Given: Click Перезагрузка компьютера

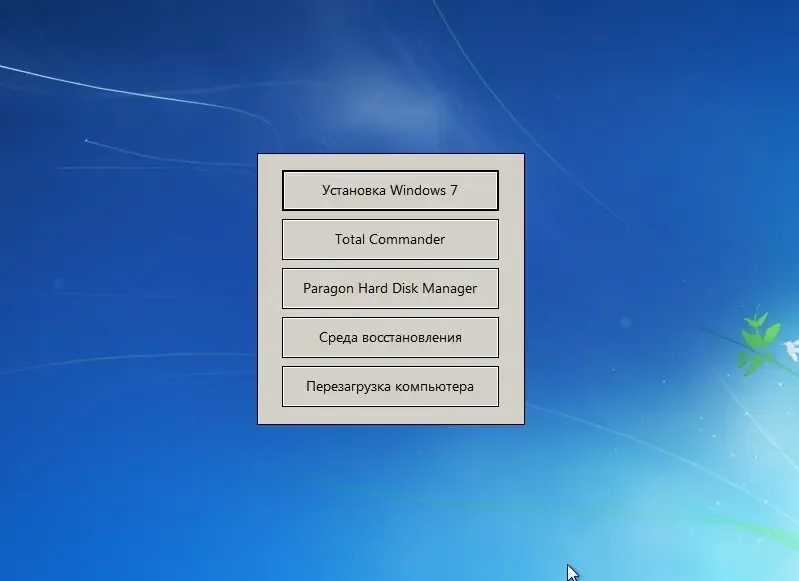Looking at the screenshot, I should tap(390, 386).
